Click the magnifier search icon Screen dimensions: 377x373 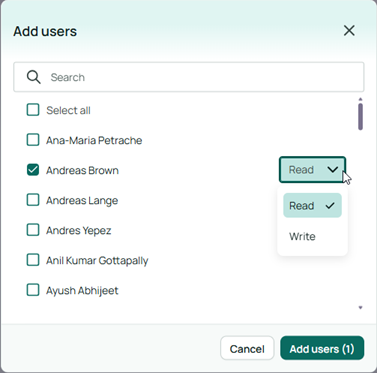33,77
